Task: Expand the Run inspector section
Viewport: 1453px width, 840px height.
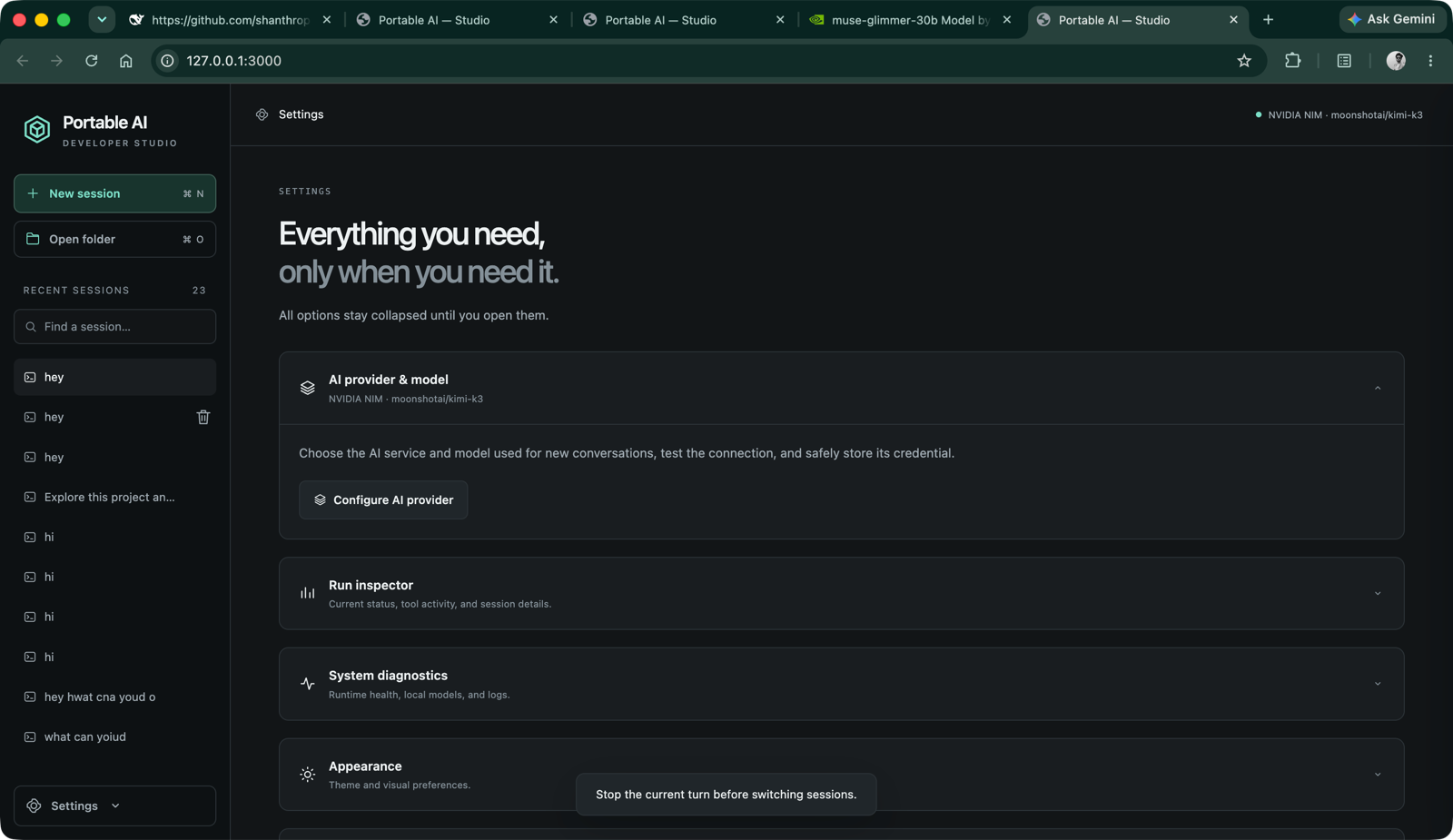Action: (1378, 593)
